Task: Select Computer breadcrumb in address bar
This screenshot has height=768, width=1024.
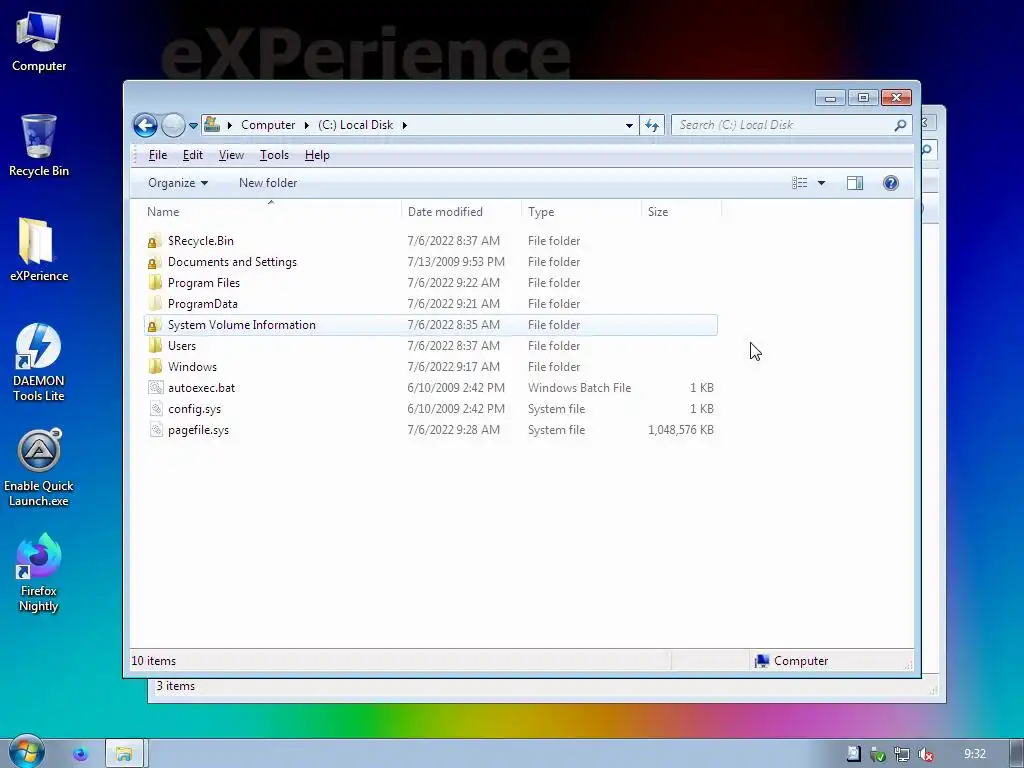Action: click(x=268, y=125)
